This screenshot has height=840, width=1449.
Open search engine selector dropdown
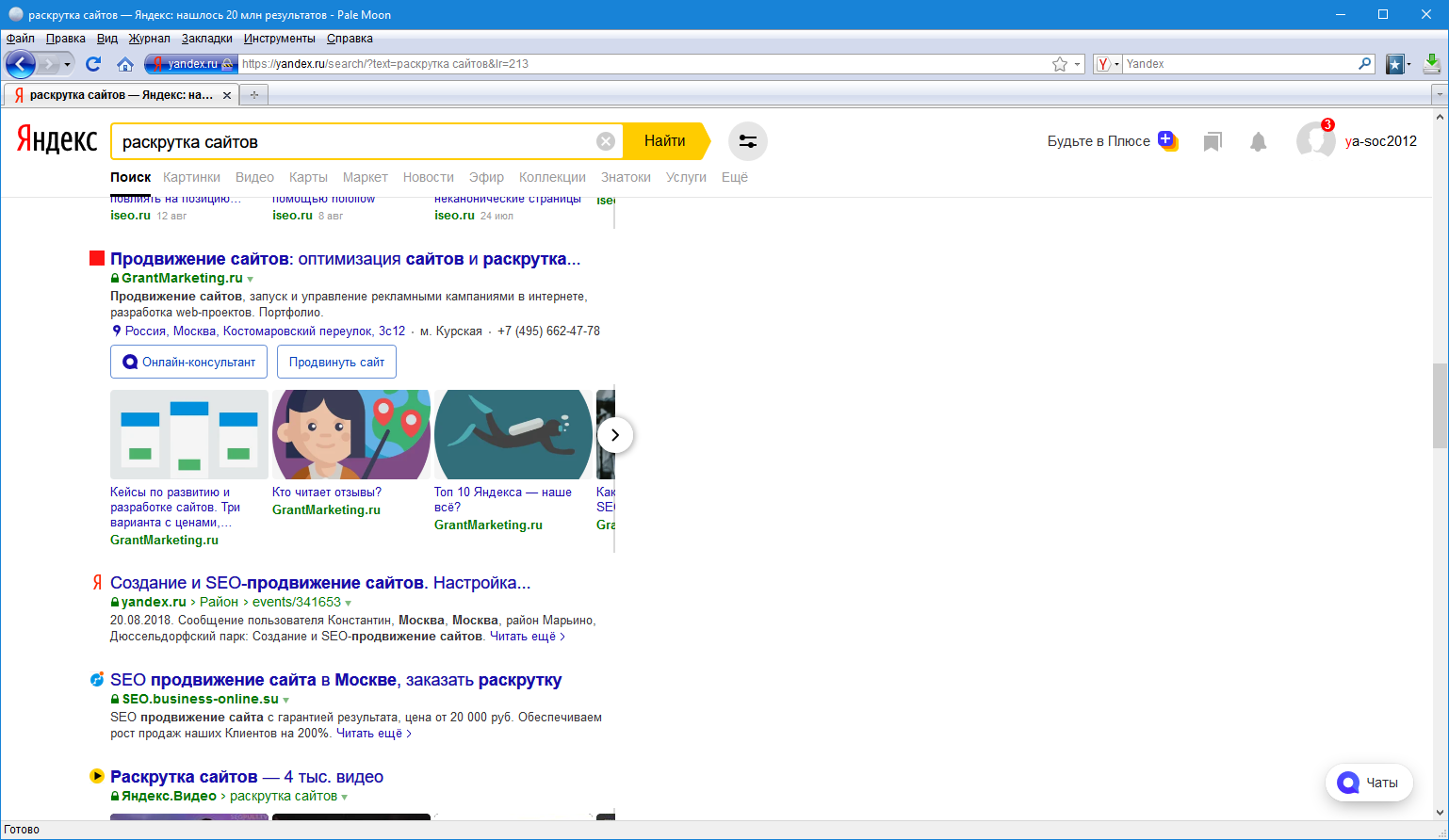[x=1109, y=64]
